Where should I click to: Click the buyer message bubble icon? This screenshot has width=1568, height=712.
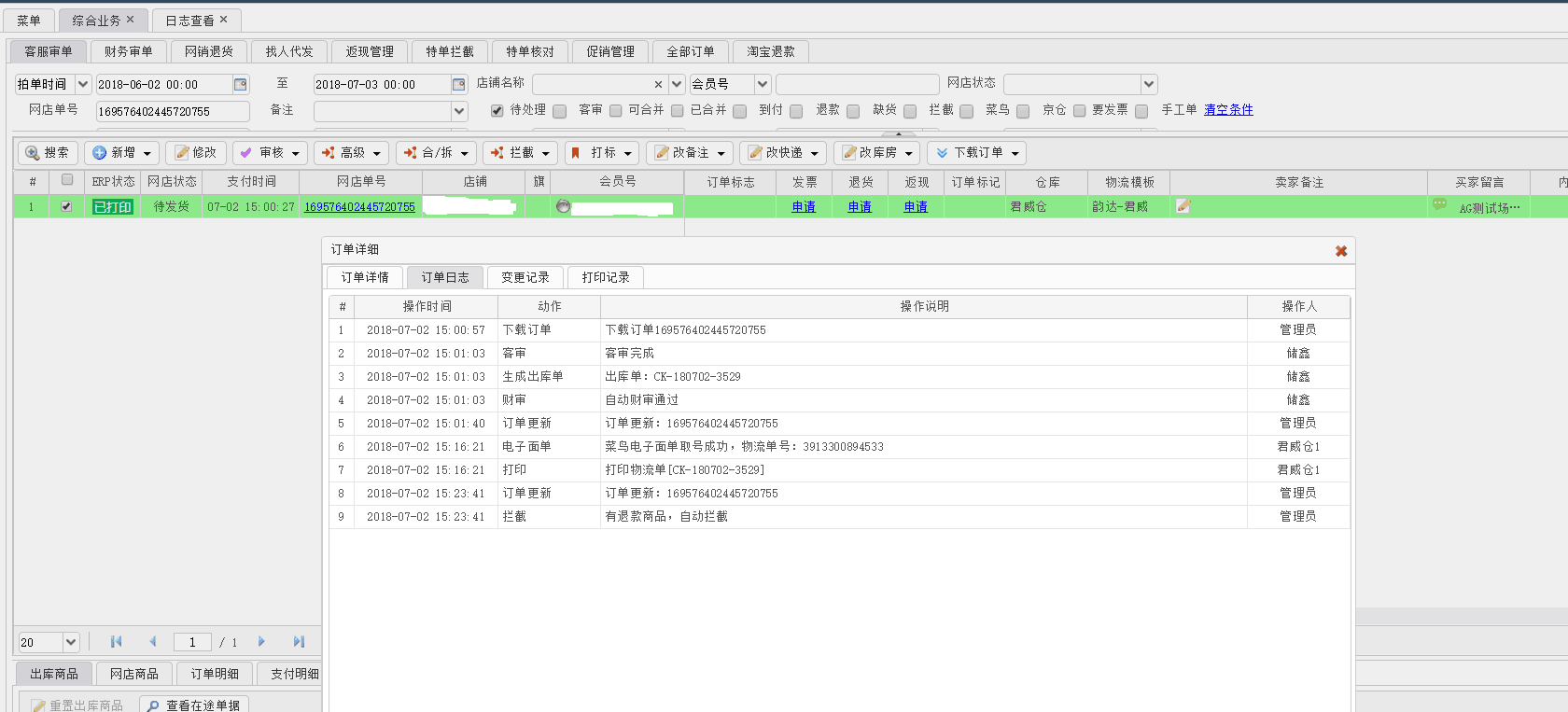(x=1439, y=205)
